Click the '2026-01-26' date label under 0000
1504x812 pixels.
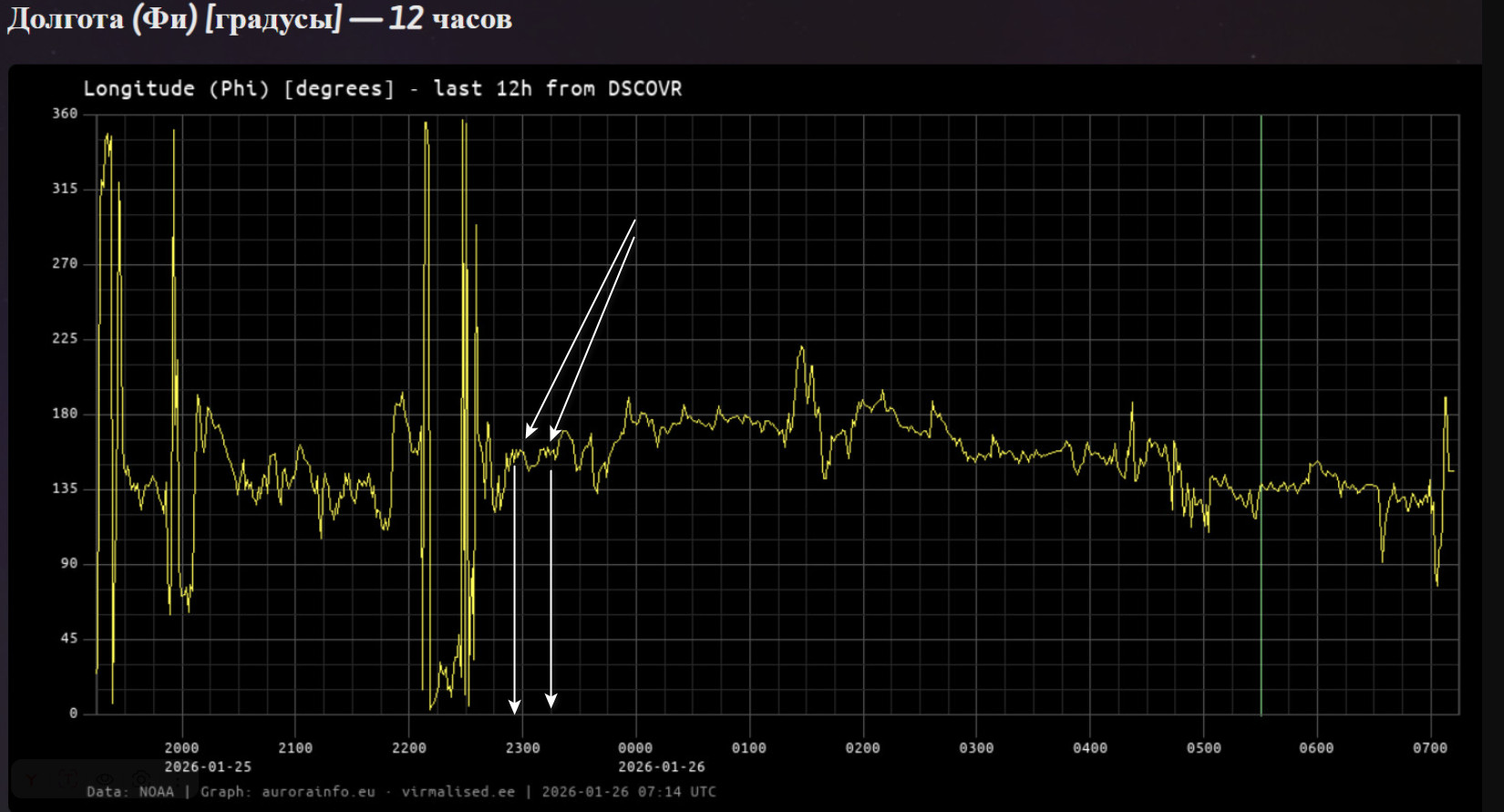[661, 766]
